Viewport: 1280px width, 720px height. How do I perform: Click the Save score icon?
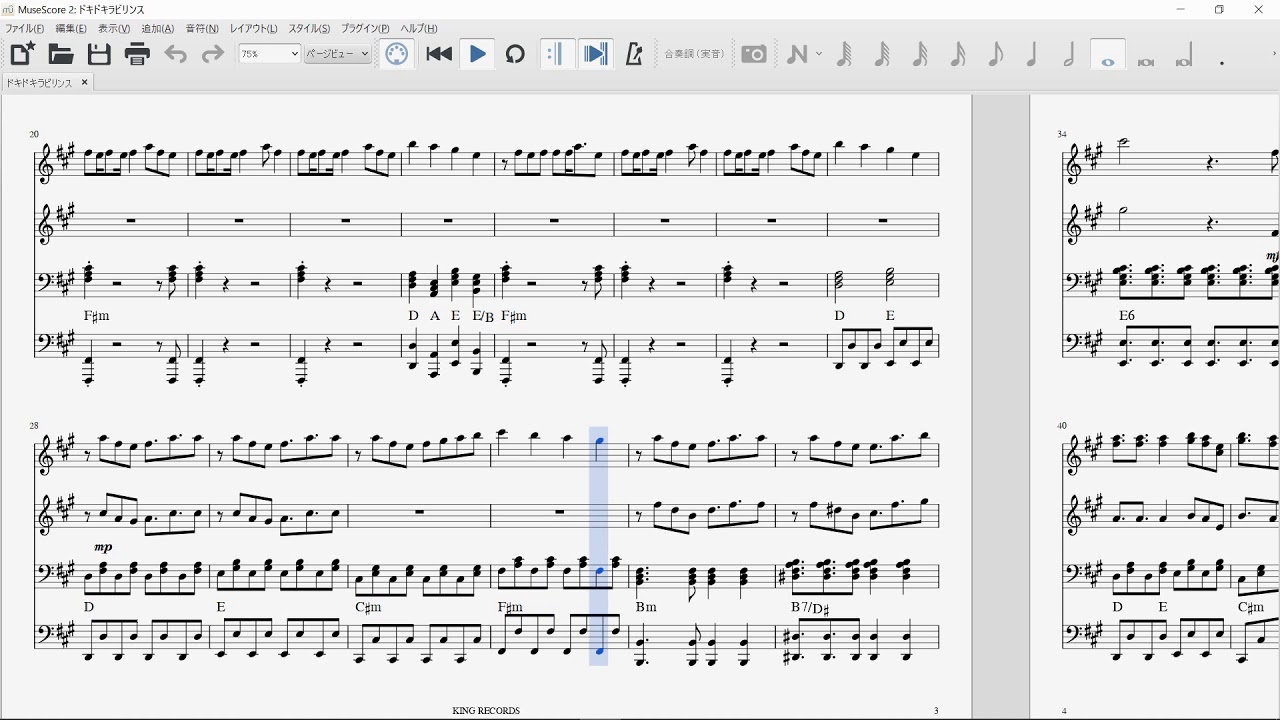coord(99,54)
